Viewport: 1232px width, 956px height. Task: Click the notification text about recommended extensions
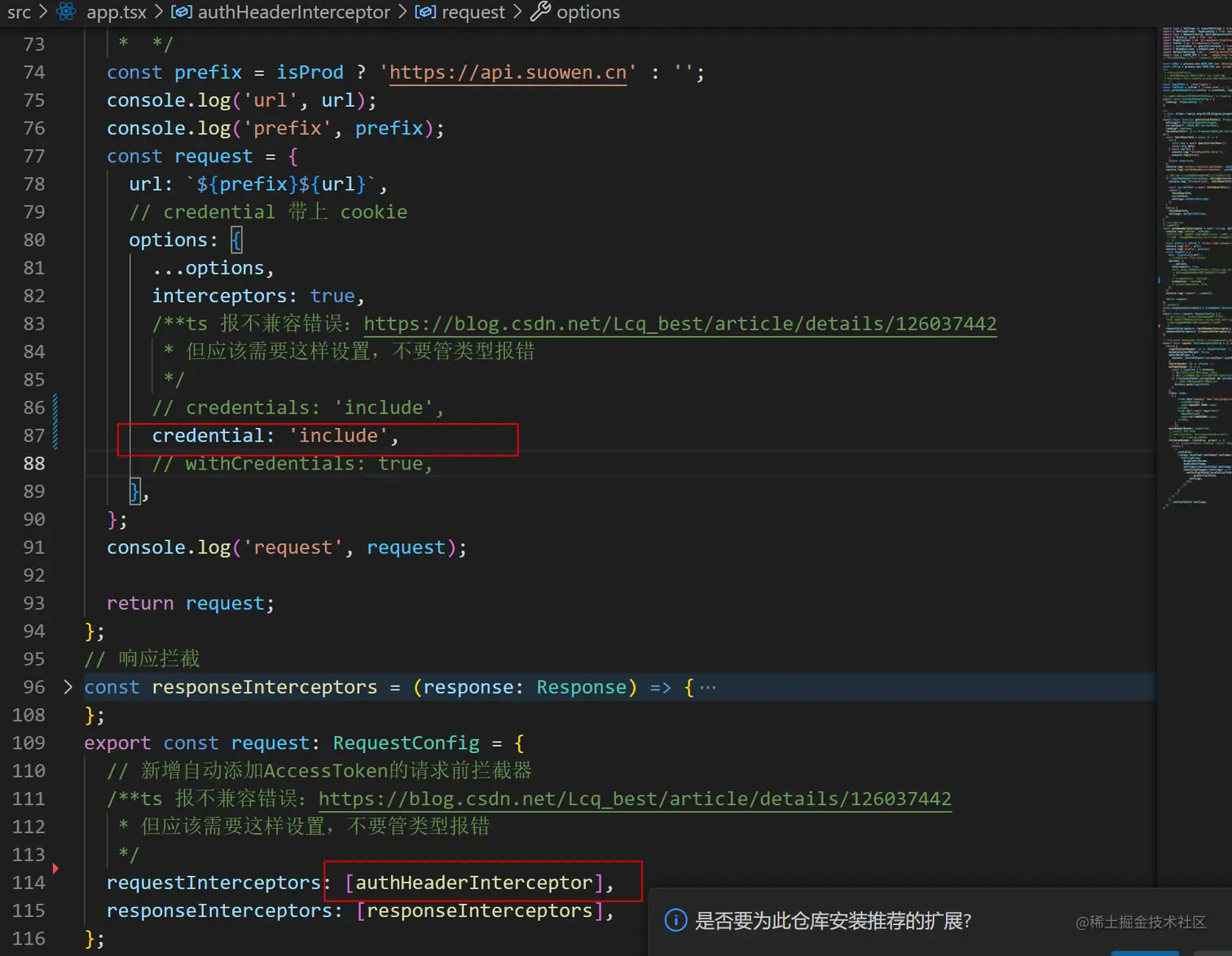[x=833, y=921]
